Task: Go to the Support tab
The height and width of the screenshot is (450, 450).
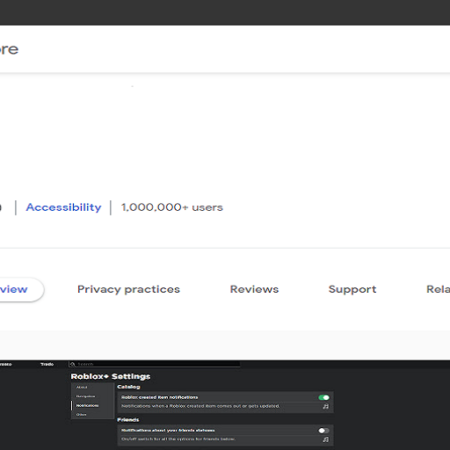Action: point(352,289)
